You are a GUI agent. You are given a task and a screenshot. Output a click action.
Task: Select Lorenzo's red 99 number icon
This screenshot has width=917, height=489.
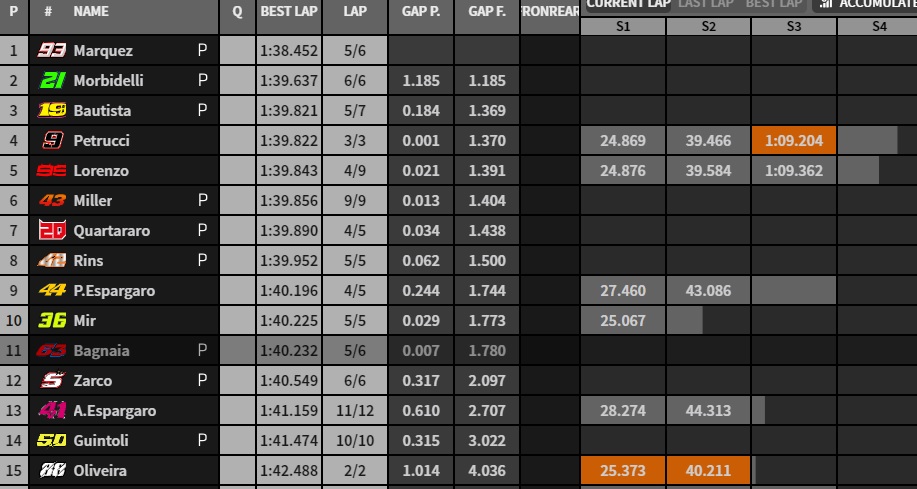[x=51, y=171]
